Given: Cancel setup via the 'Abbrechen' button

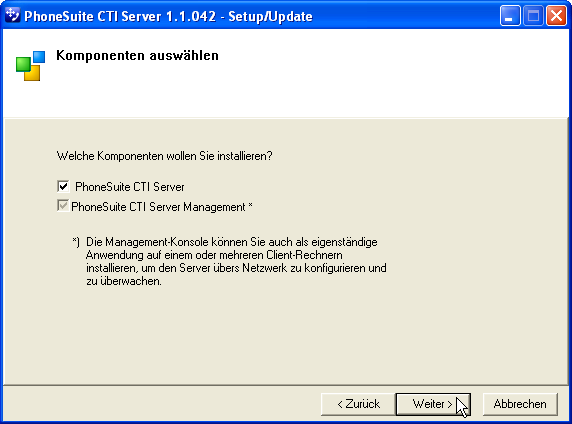Looking at the screenshot, I should pos(520,404).
